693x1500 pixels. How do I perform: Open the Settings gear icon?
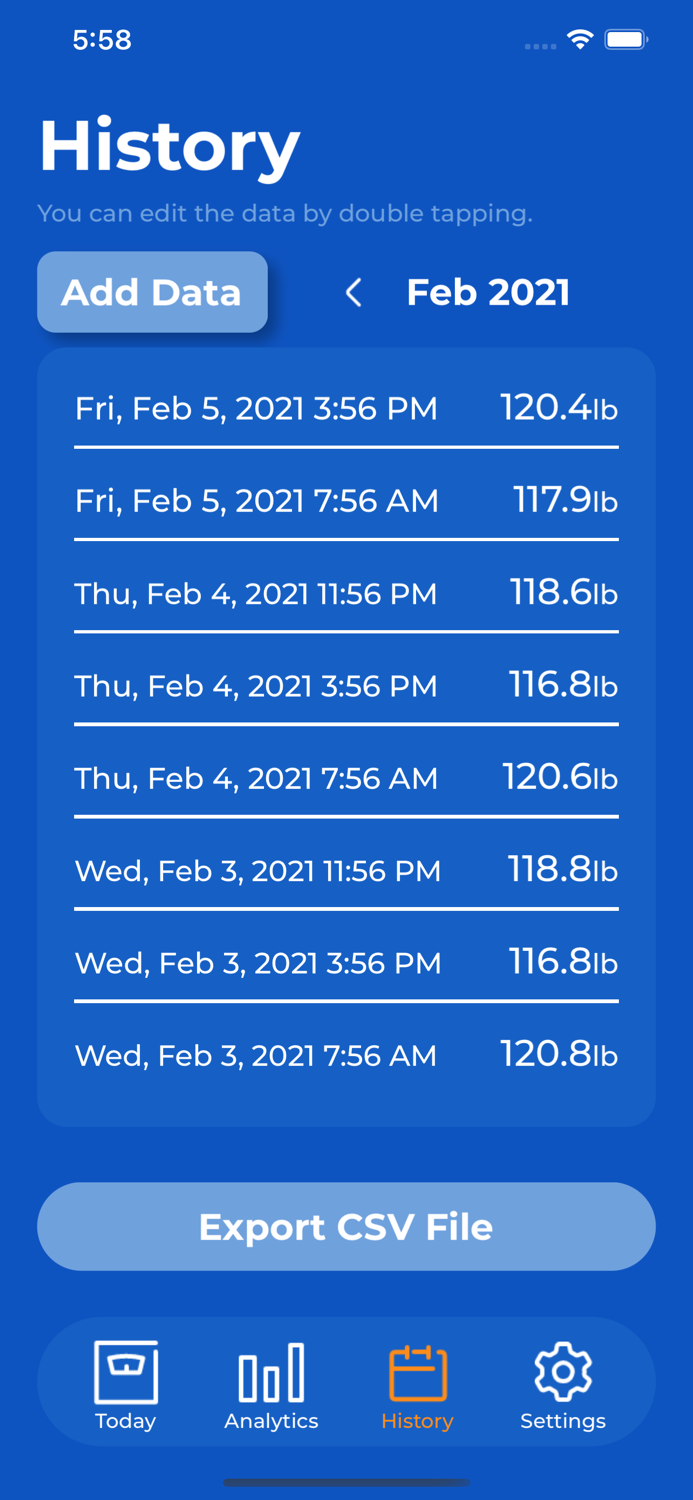(x=563, y=1372)
